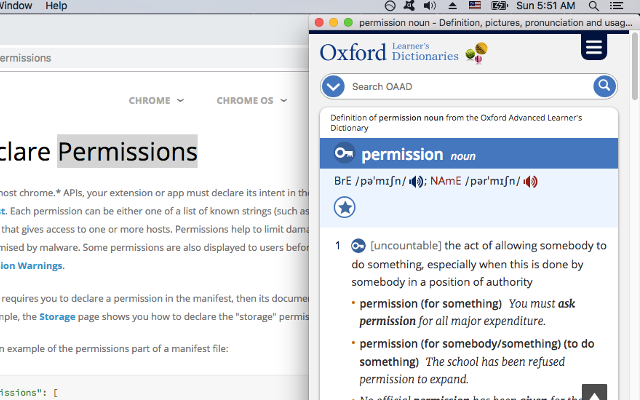This screenshot has width=640, height=400.
Task: Expand the dictionary selector chevron in search bar
Action: (x=333, y=87)
